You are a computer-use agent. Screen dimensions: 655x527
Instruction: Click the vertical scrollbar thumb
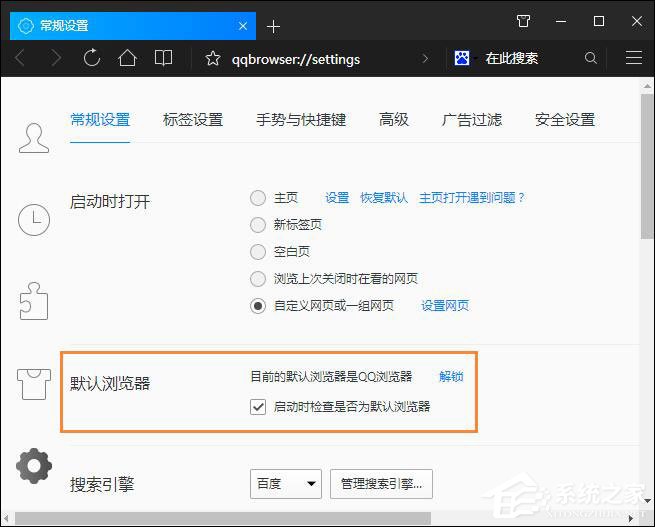click(x=647, y=166)
